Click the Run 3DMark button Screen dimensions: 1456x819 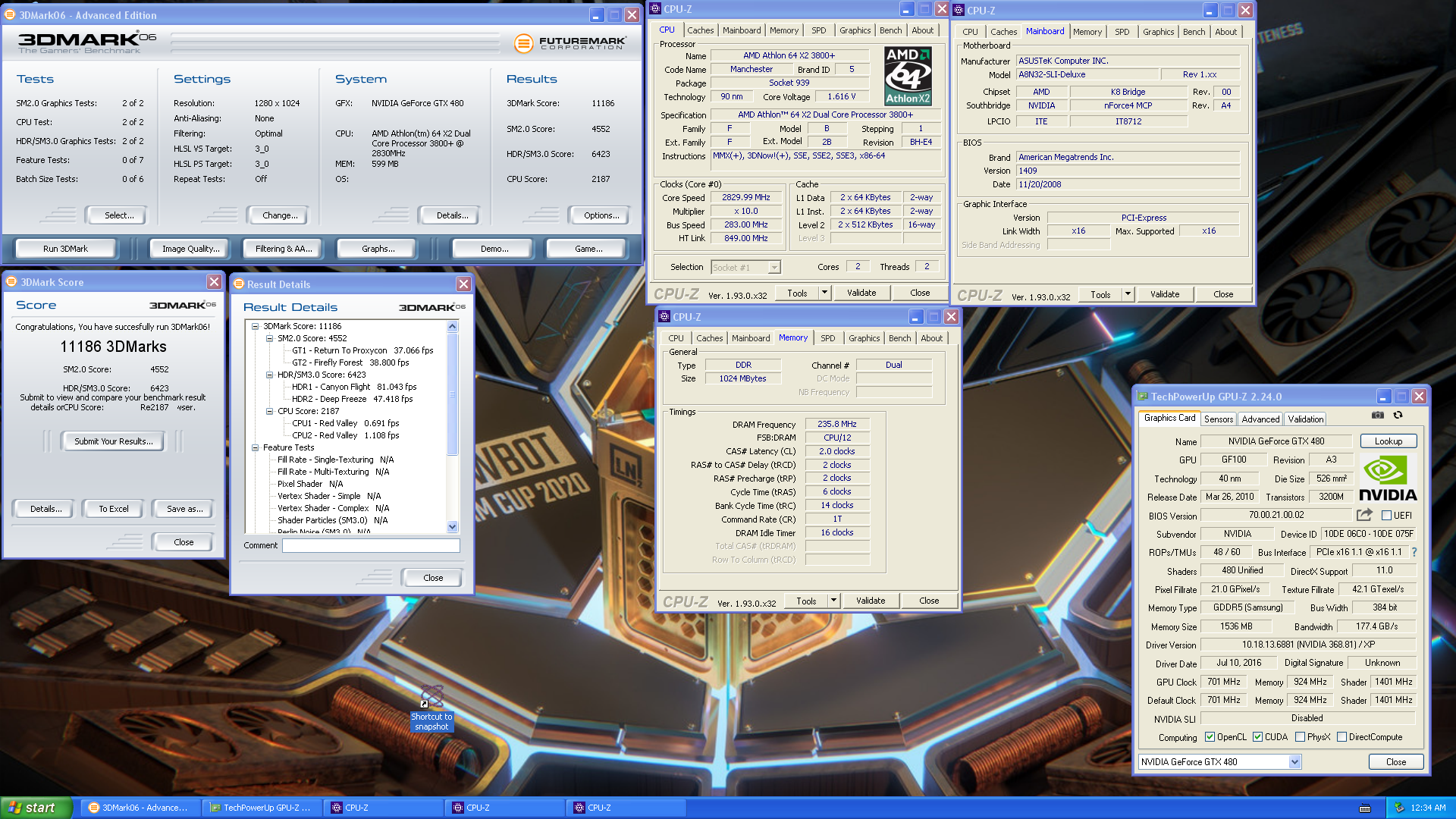coord(65,249)
